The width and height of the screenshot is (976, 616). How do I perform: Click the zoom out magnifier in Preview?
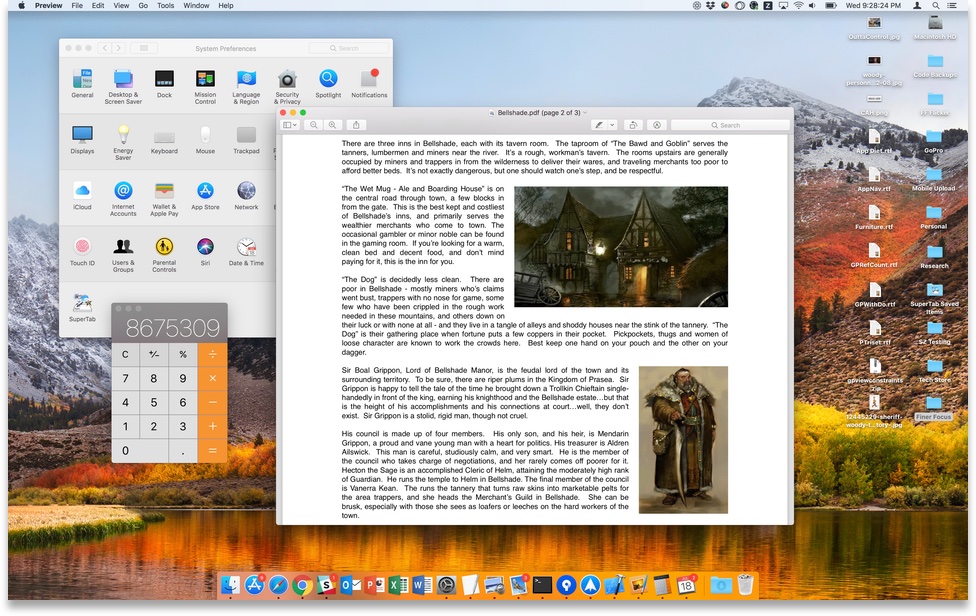tap(314, 125)
